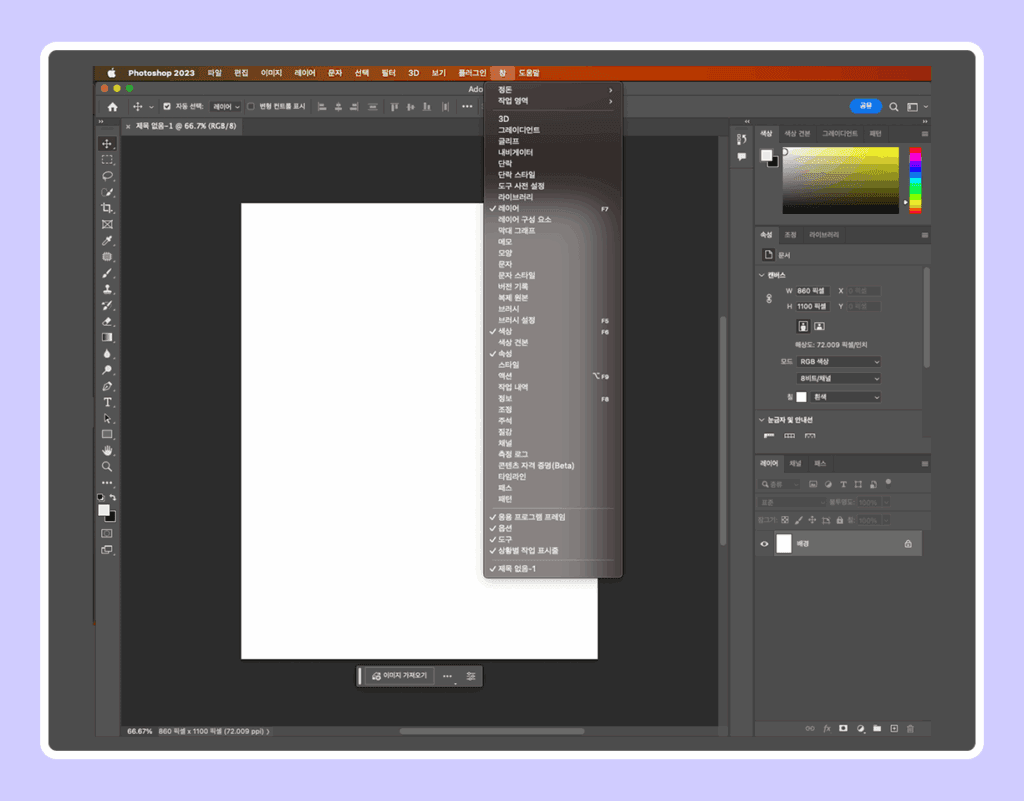Click the white 칠 fill color swatch
Image resolution: width=1024 pixels, height=801 pixels.
coord(801,397)
